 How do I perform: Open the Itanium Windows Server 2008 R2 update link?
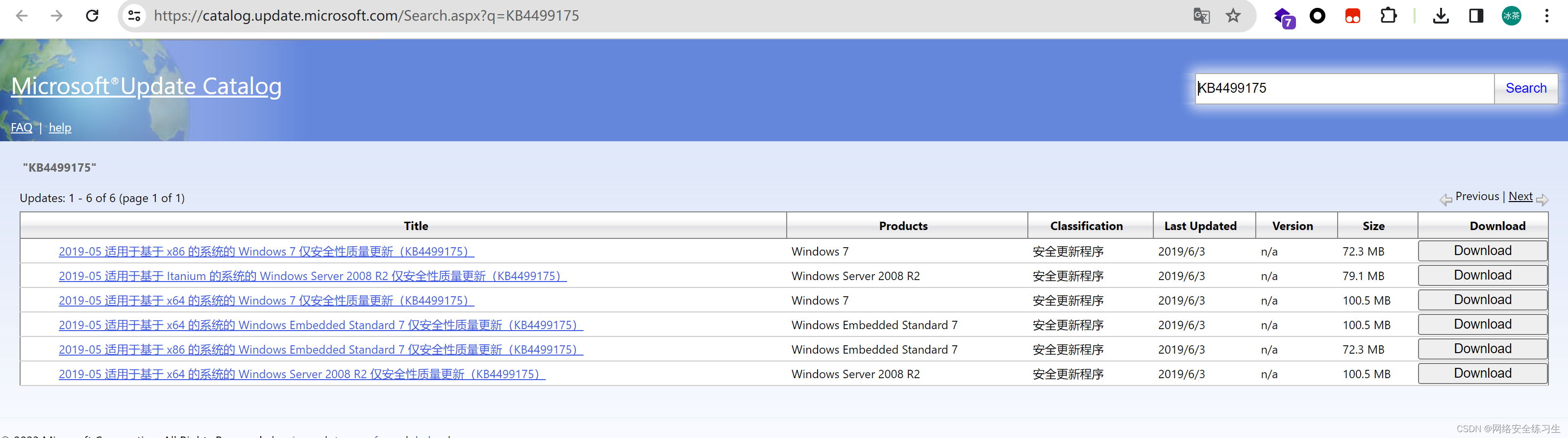coord(312,276)
